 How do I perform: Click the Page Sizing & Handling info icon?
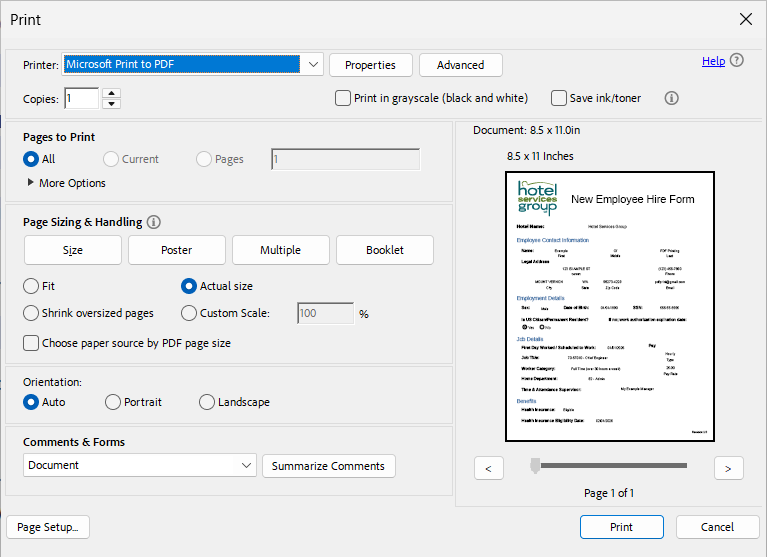[x=154, y=222]
